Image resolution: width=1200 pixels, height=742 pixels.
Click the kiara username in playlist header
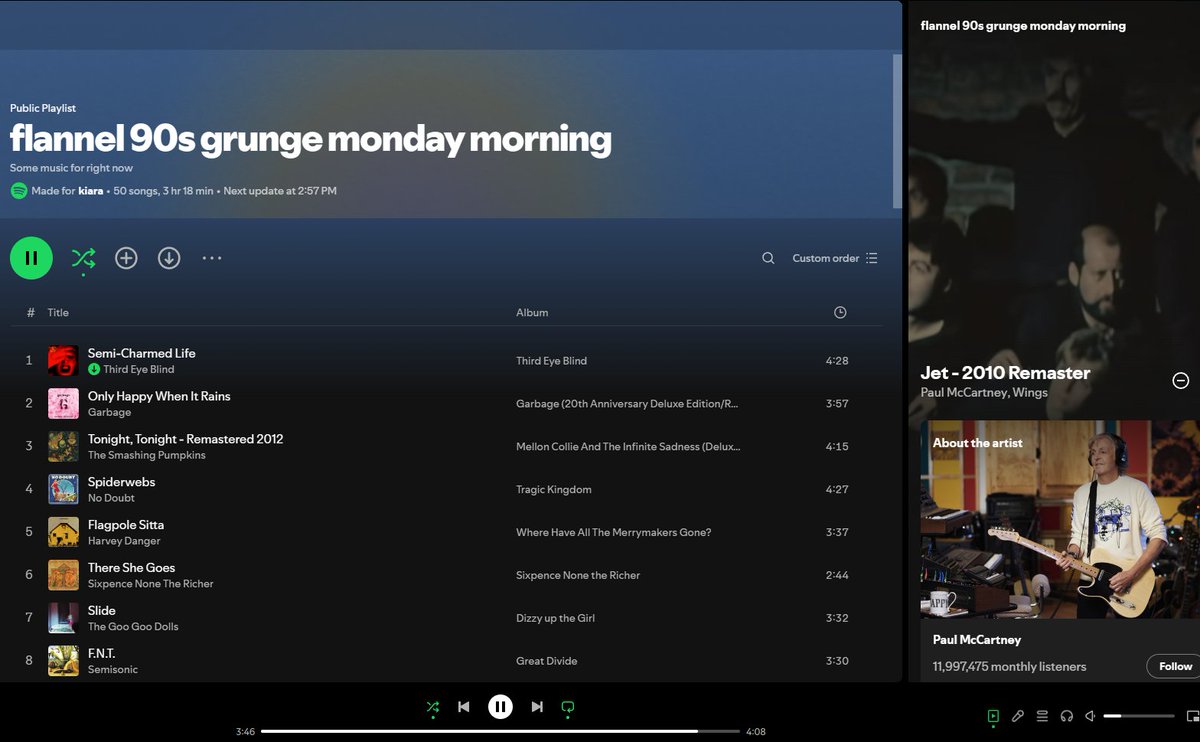[90, 191]
